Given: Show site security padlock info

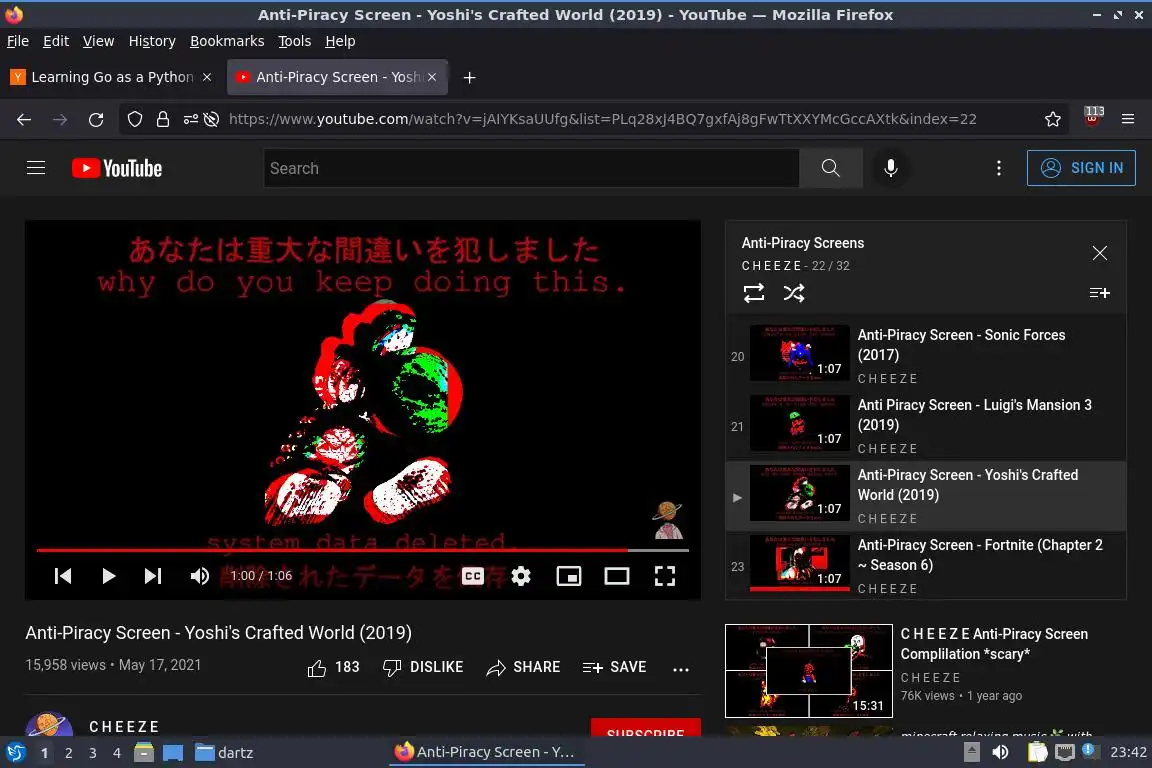Looking at the screenshot, I should [163, 119].
